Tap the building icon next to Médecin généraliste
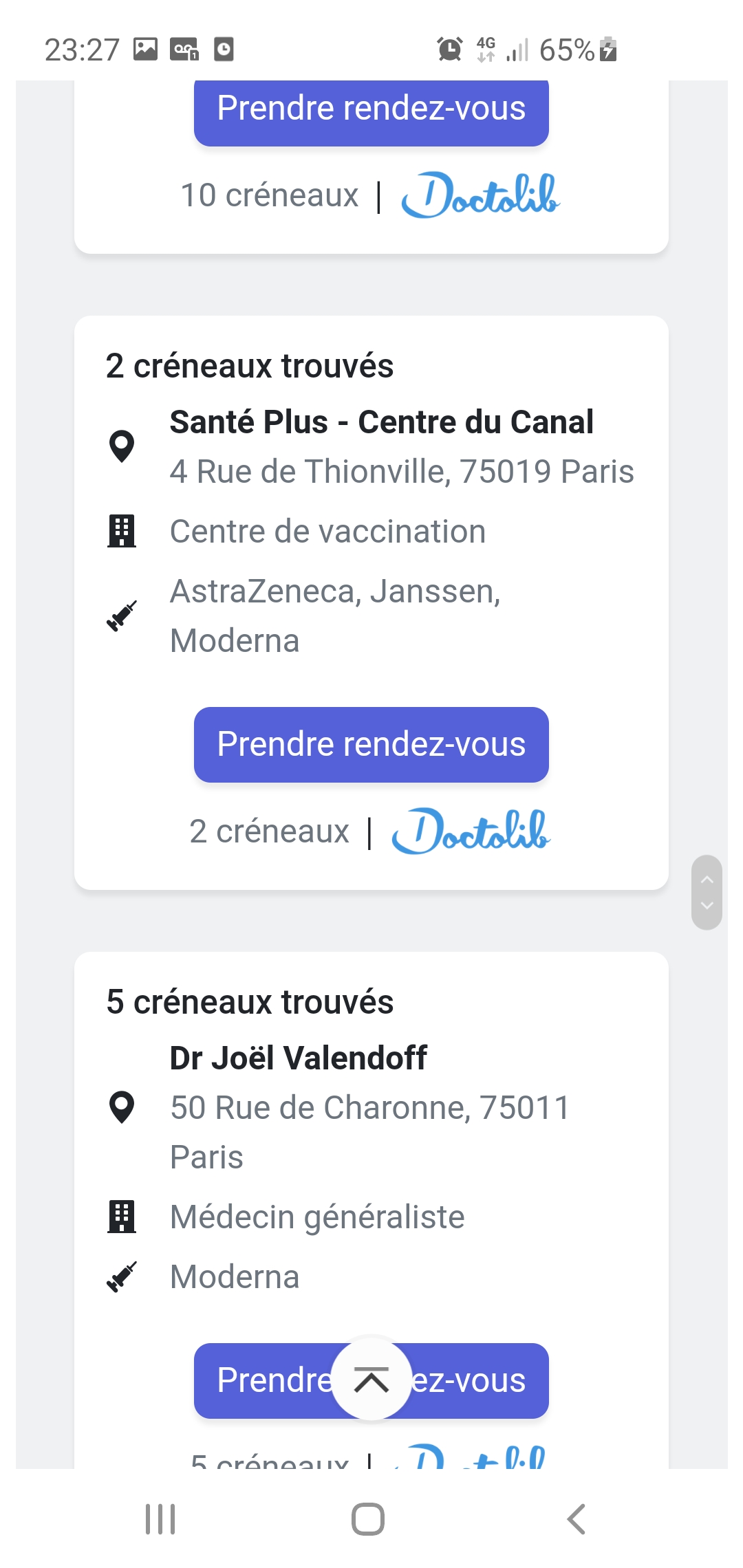 tap(122, 1217)
